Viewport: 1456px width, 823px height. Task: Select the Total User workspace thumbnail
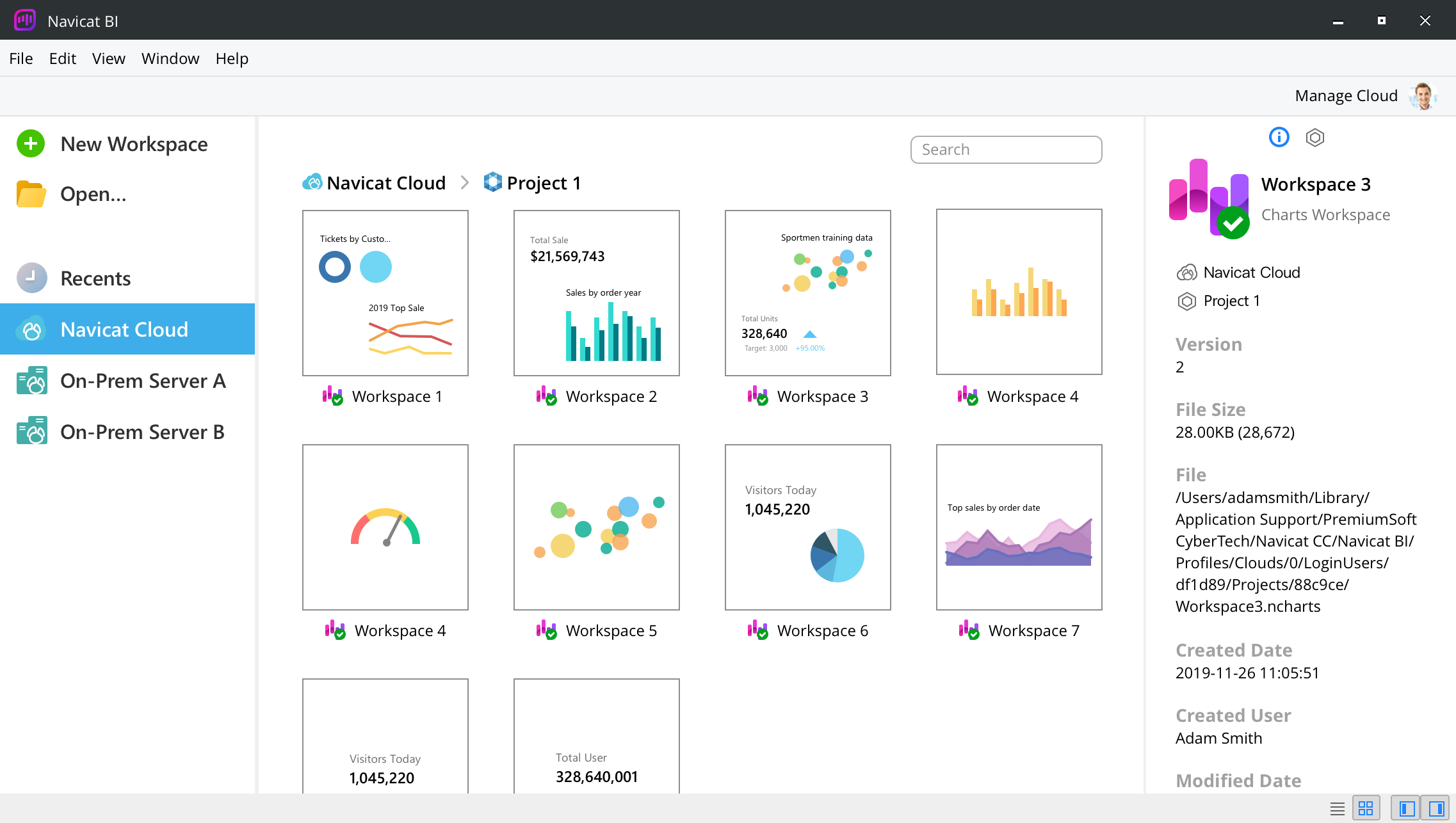pyautogui.click(x=596, y=736)
